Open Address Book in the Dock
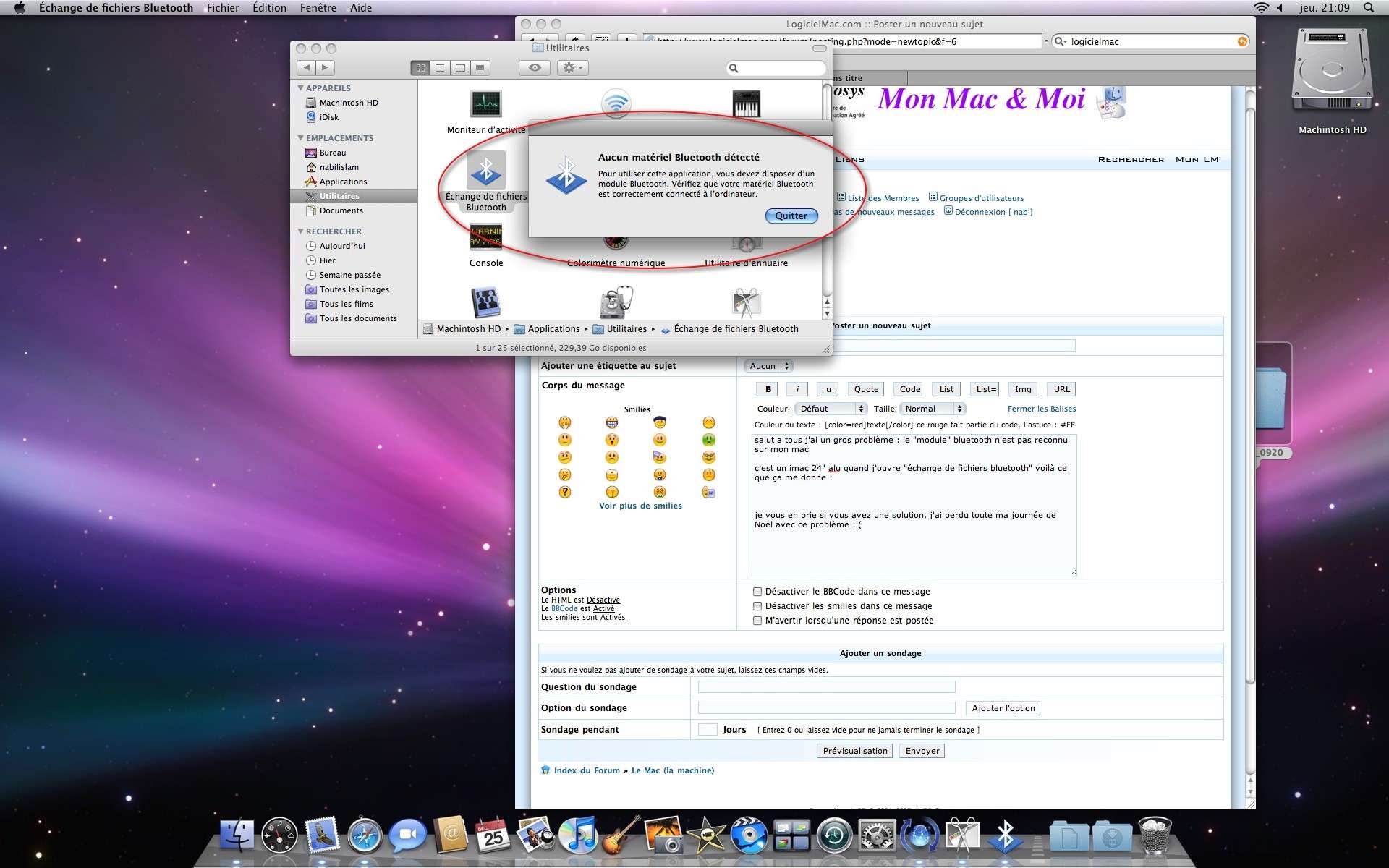1389x868 pixels. pos(450,836)
